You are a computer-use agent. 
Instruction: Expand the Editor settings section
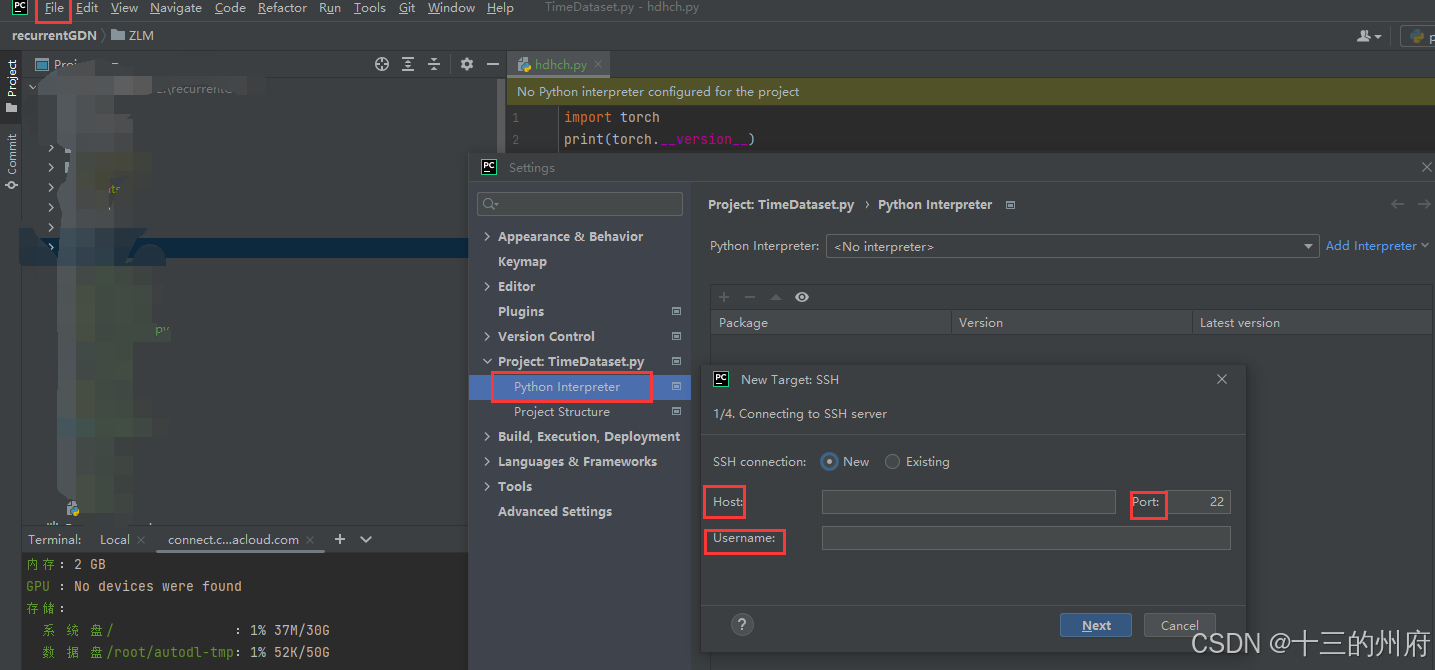point(487,287)
